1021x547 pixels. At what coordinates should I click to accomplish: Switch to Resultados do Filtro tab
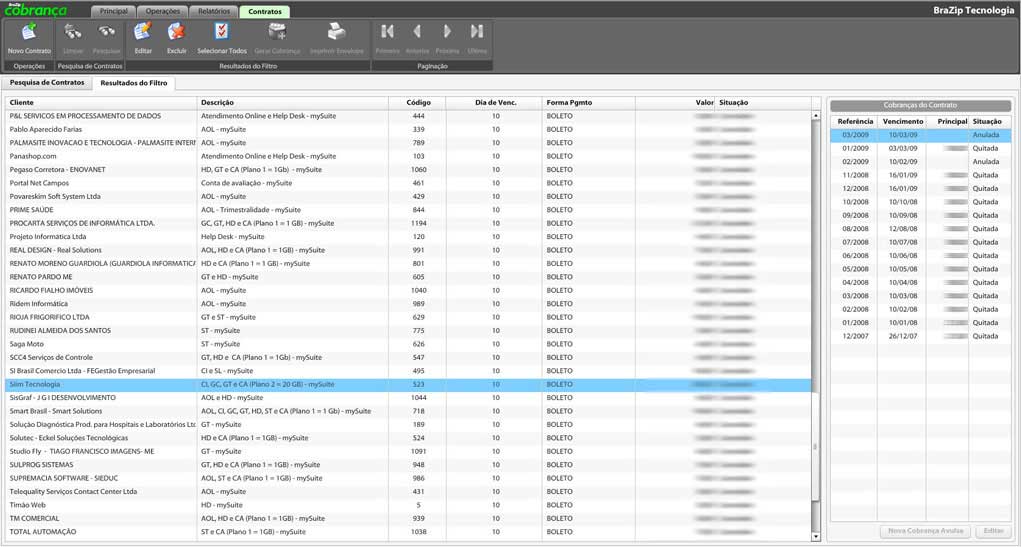[x=133, y=83]
